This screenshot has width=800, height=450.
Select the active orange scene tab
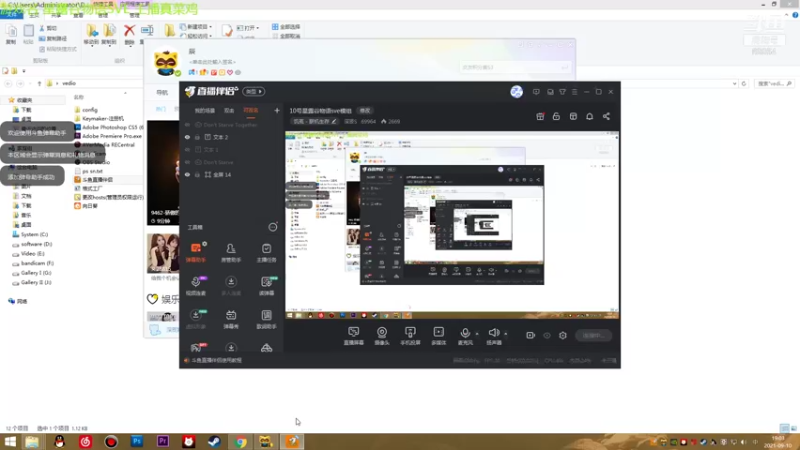tap(251, 110)
